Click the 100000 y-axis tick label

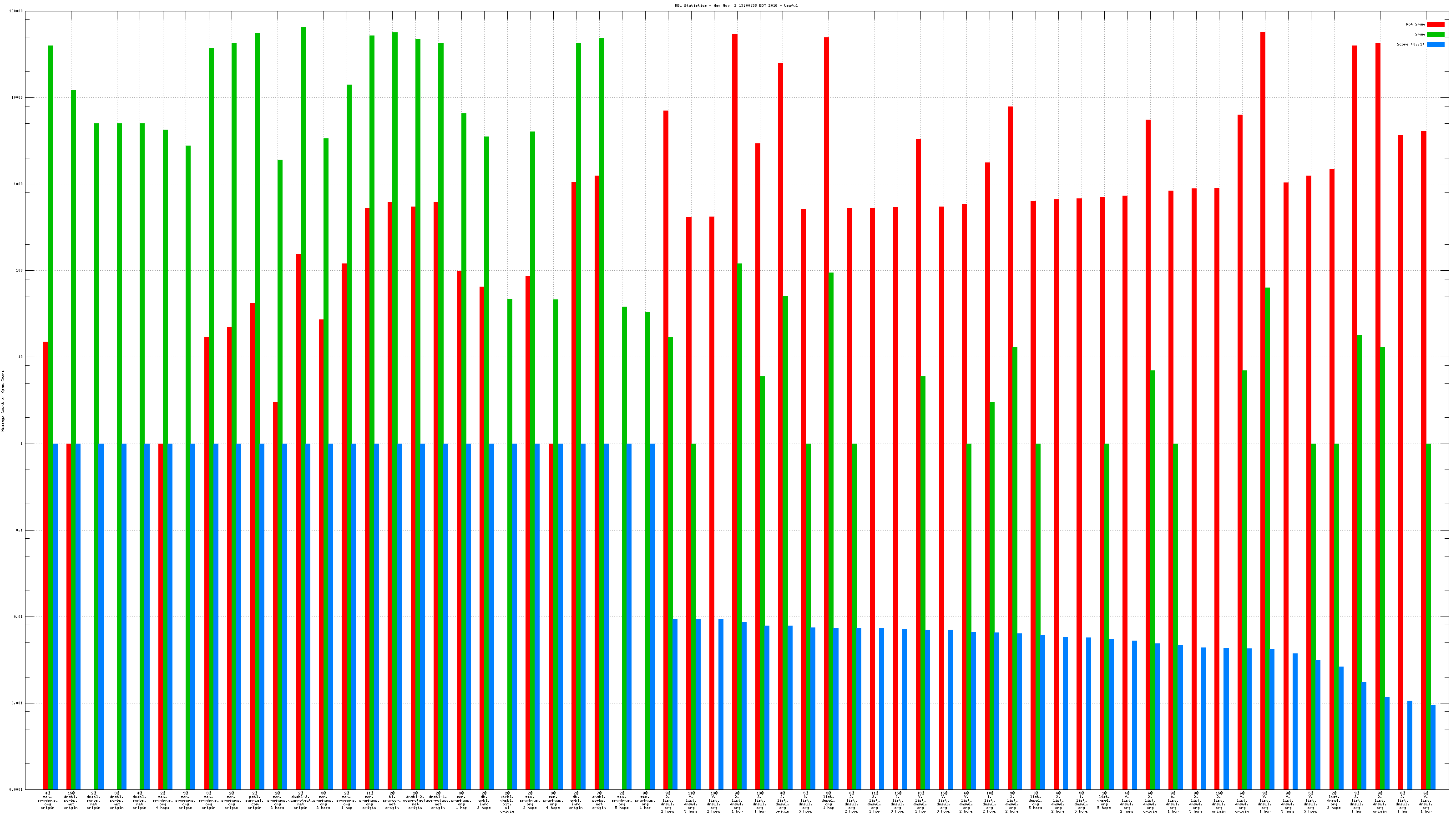pyautogui.click(x=16, y=11)
